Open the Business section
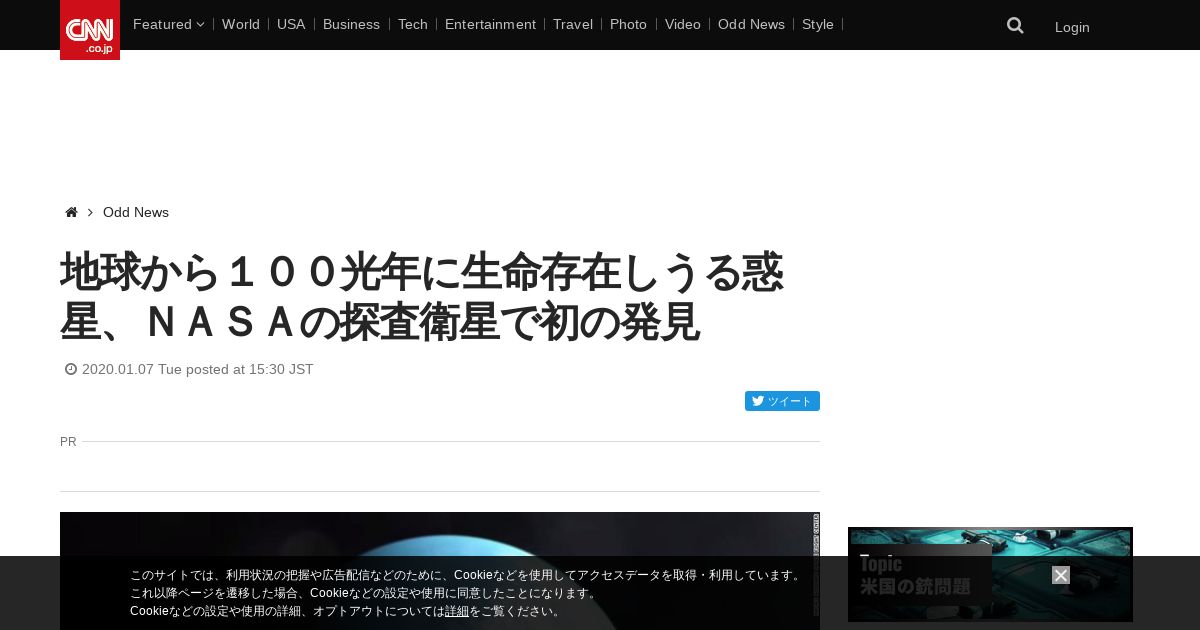Viewport: 1200px width, 630px height. pyautogui.click(x=351, y=24)
